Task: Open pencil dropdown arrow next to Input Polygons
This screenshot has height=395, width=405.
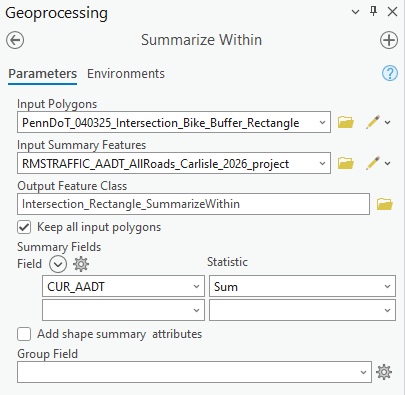Action: [387, 123]
